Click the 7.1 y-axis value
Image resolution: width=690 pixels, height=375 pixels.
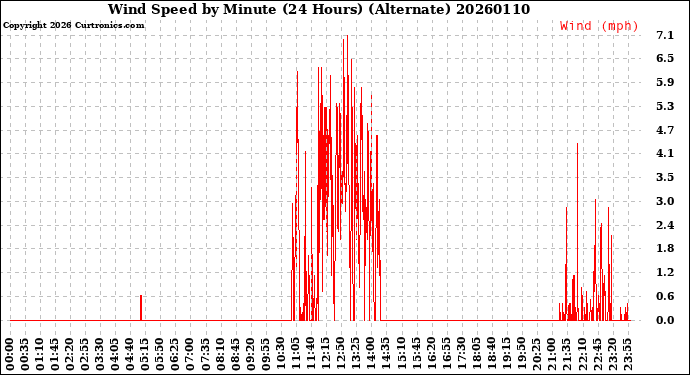pyautogui.click(x=664, y=35)
